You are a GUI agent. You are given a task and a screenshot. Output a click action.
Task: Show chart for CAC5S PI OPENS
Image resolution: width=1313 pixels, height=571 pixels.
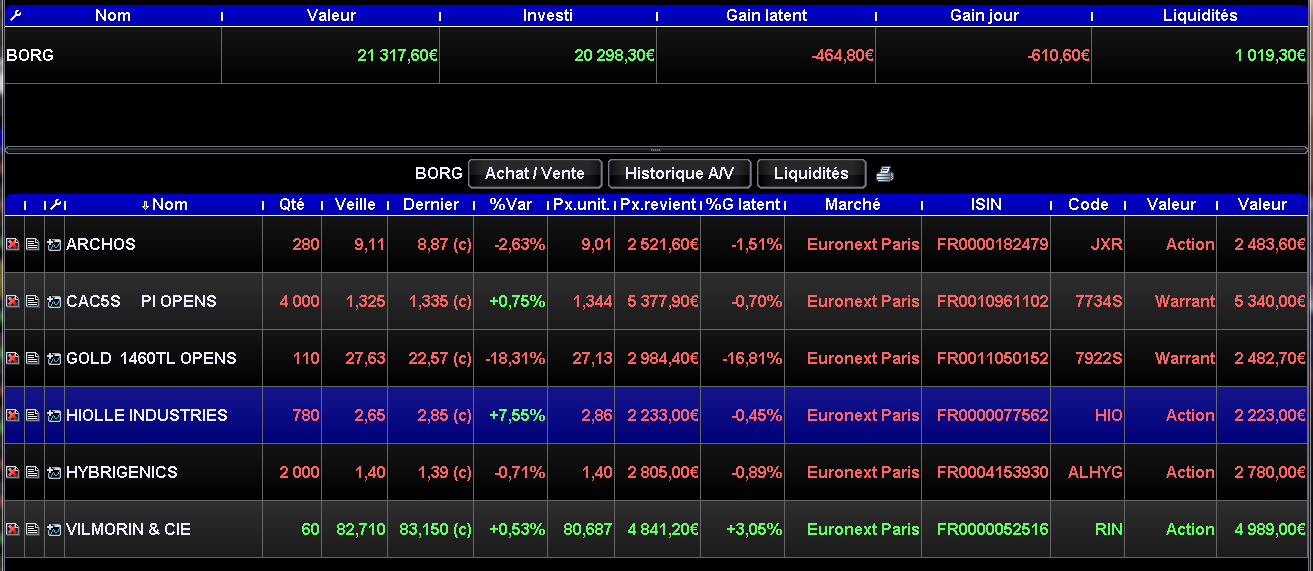(x=54, y=302)
